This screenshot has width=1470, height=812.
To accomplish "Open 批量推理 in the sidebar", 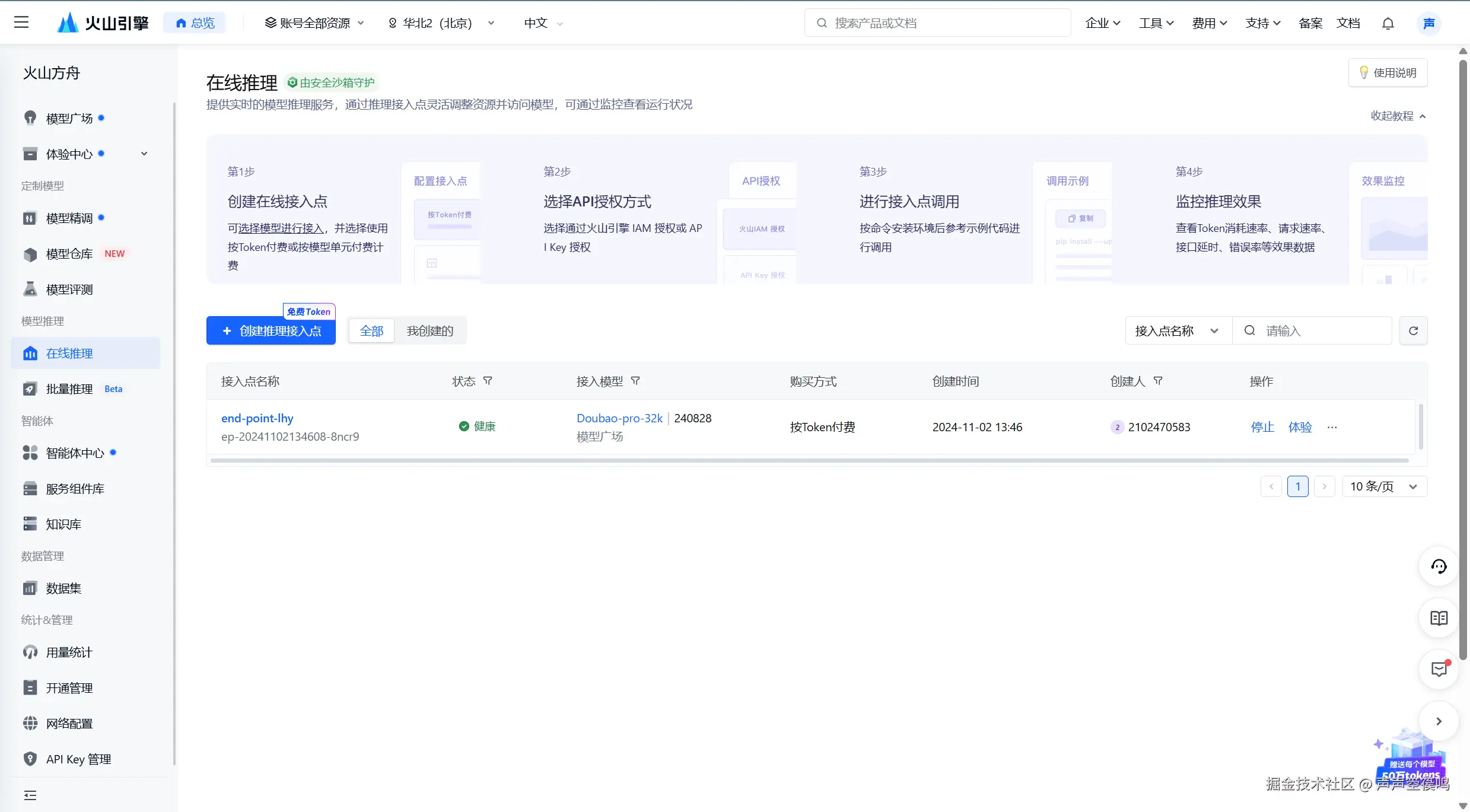I will click(69, 389).
